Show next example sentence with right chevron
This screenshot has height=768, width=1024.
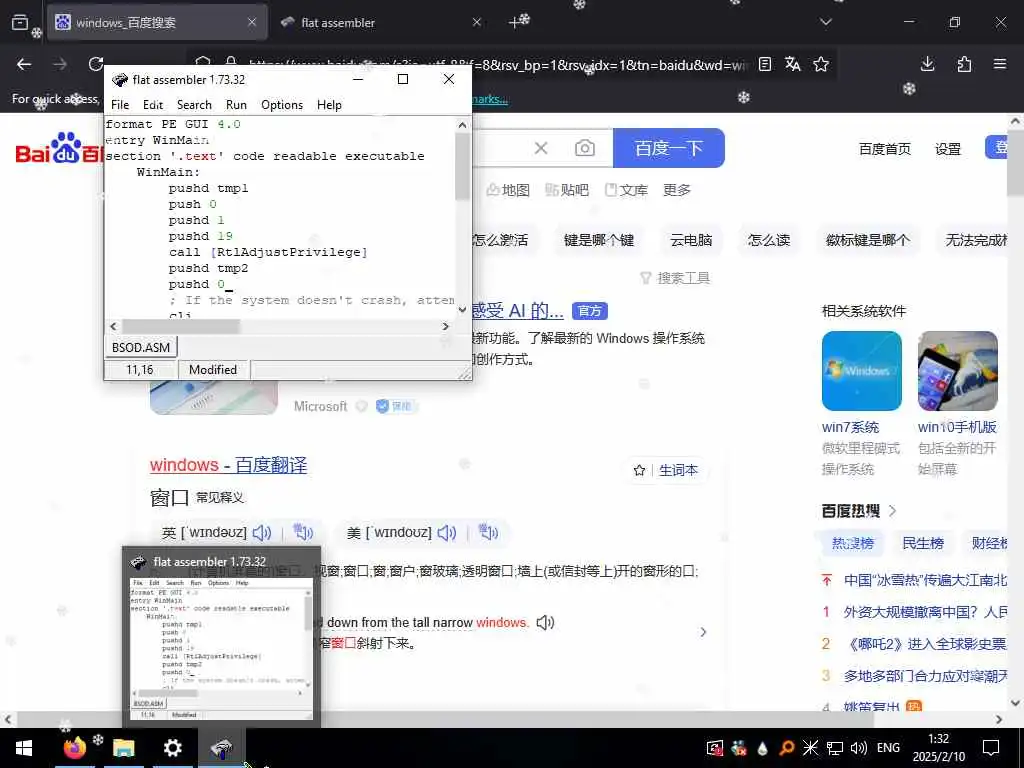point(703,632)
